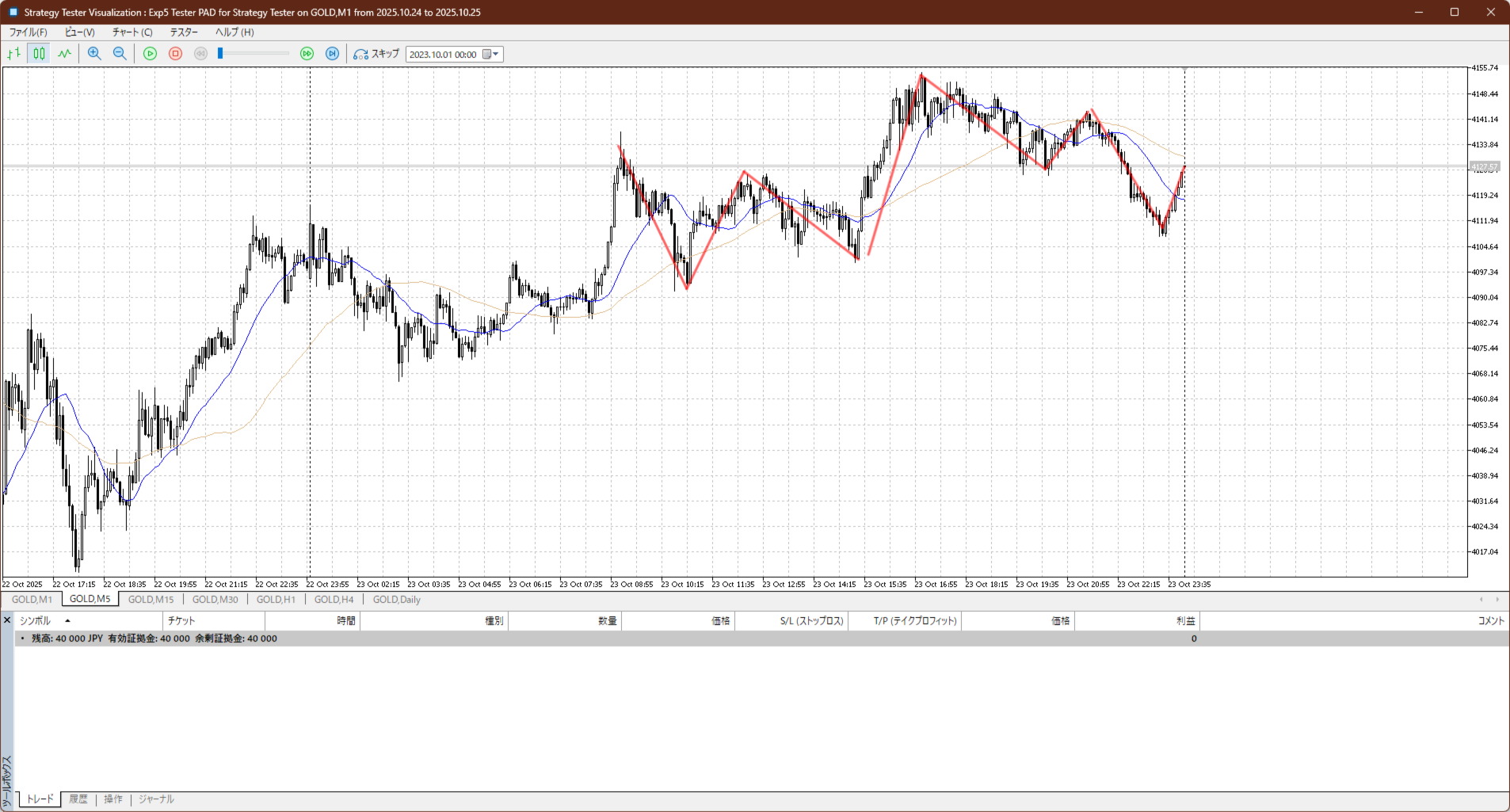Viewport: 1510px width, 812px height.
Task: Zoom out of the chart
Action: [120, 54]
